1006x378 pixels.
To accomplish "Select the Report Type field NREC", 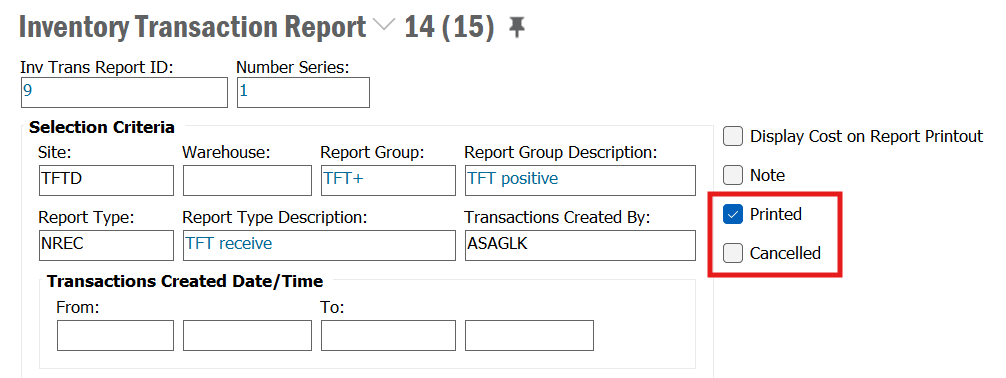I will coord(106,245).
